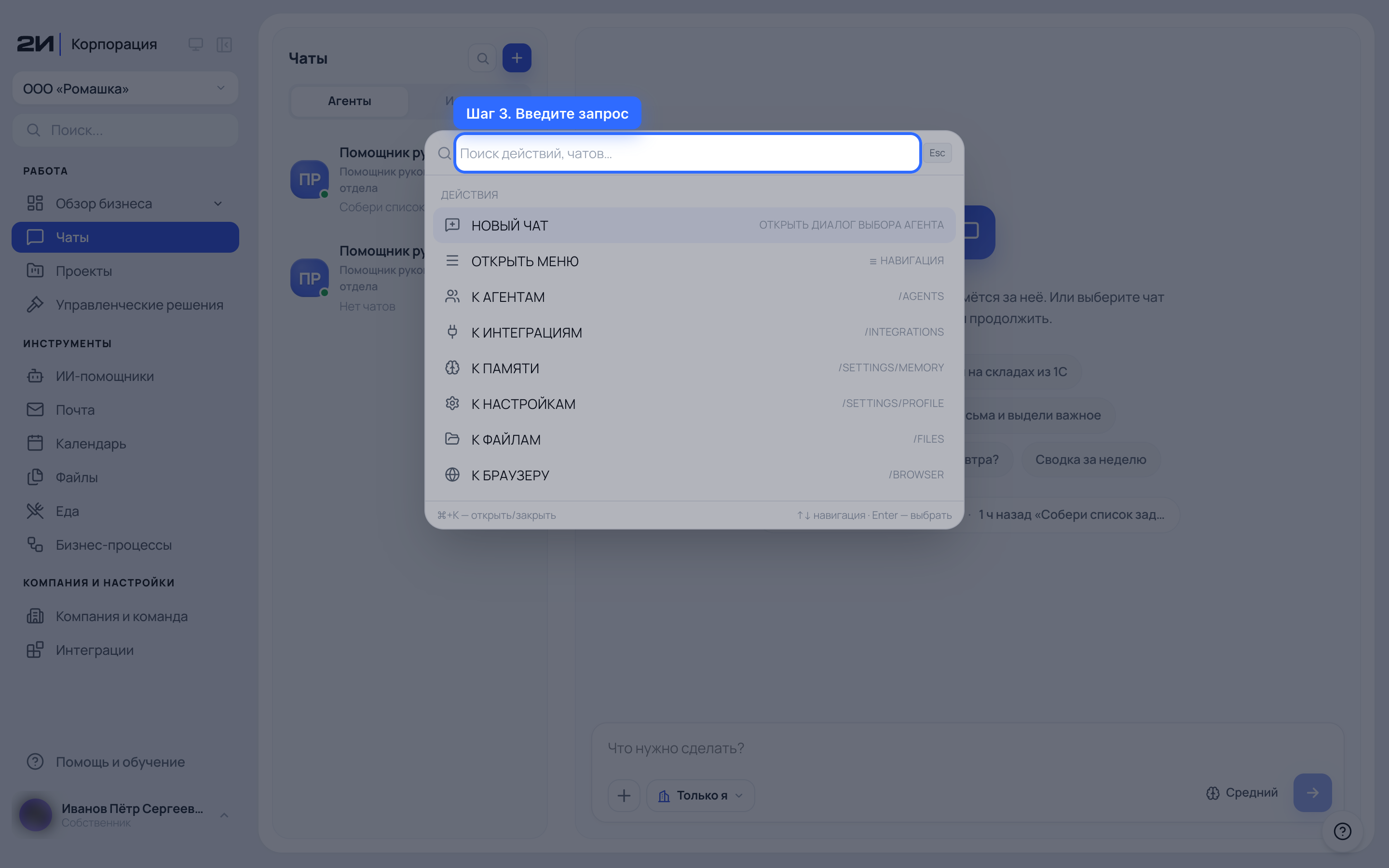Open «Календарь» in the sidebar
This screenshot has height=868, width=1389.
[x=125, y=444]
